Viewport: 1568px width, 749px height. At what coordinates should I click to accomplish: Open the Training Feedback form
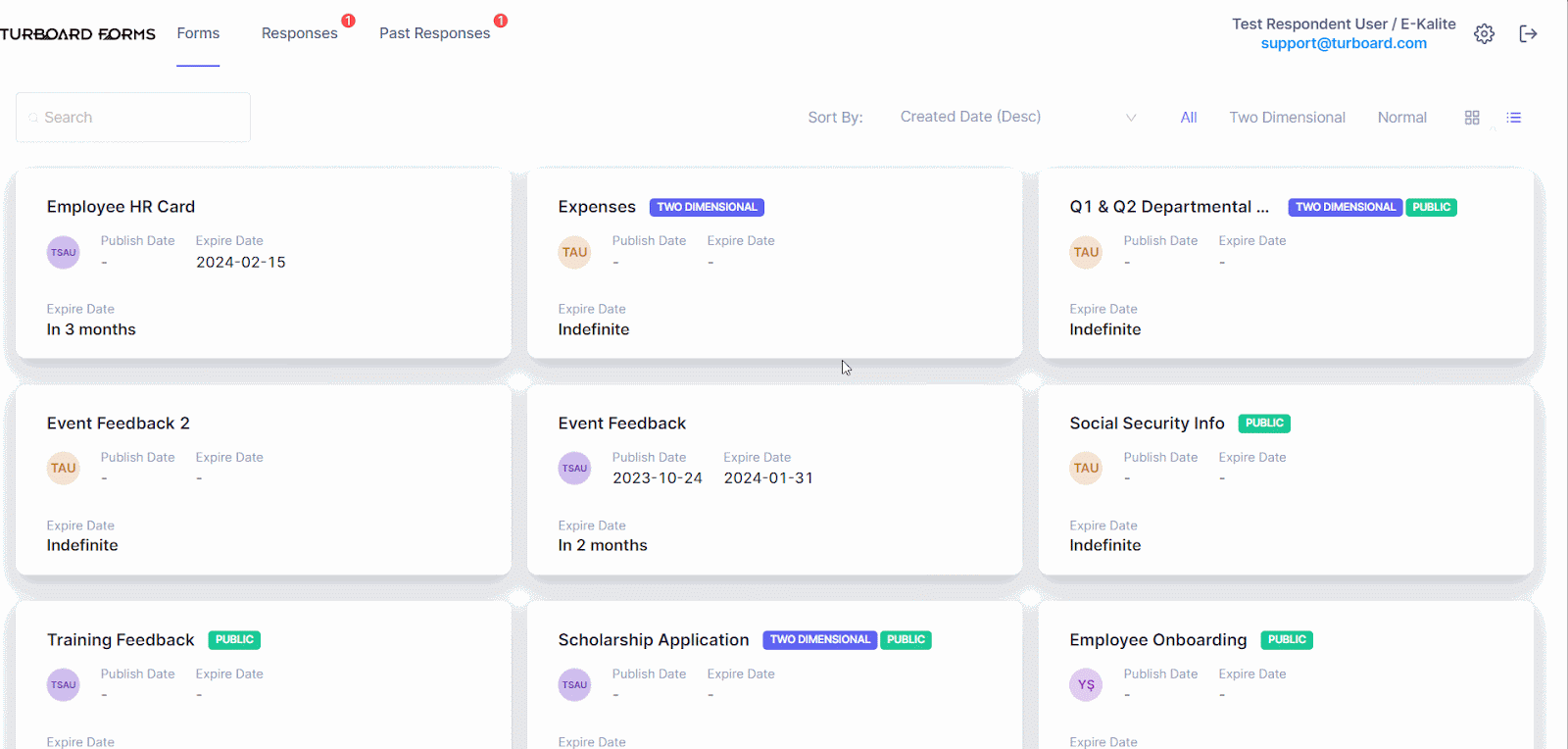click(x=121, y=640)
